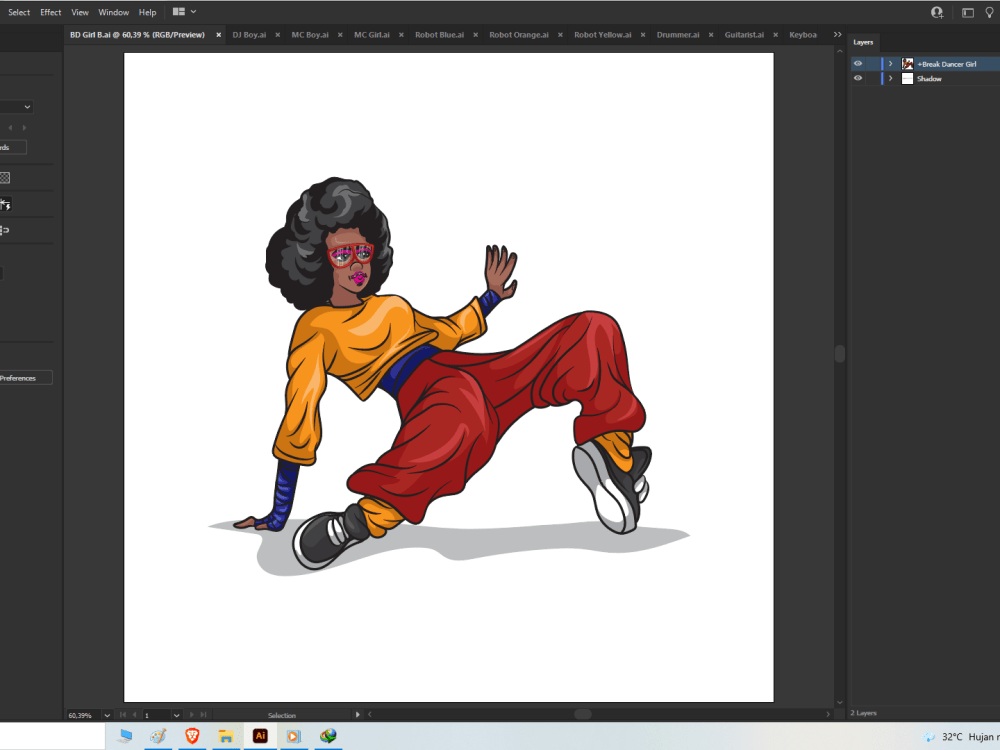Switch to the MC Boy.ai tab
This screenshot has height=750, width=1000.
(x=310, y=35)
